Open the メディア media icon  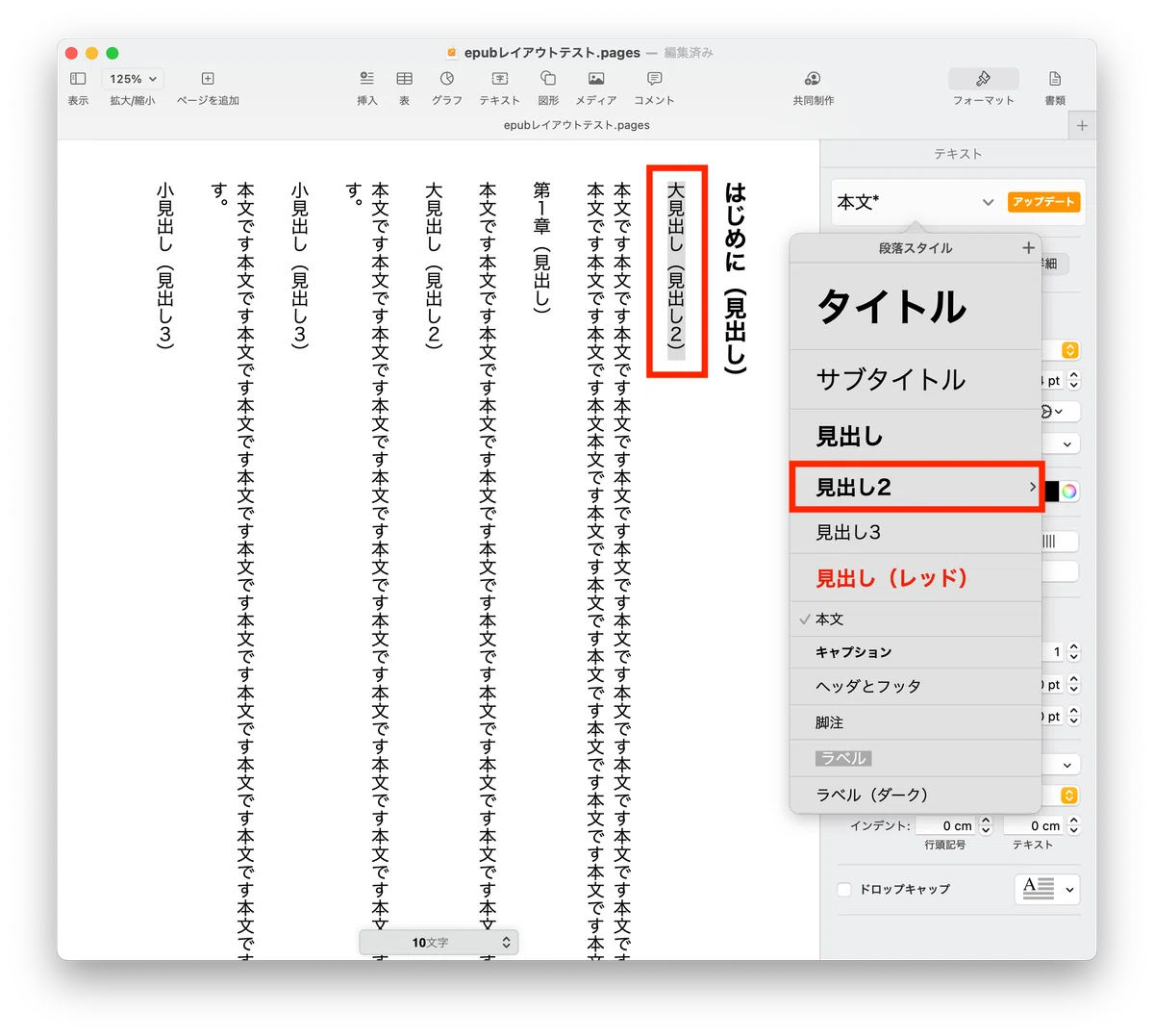pyautogui.click(x=596, y=79)
